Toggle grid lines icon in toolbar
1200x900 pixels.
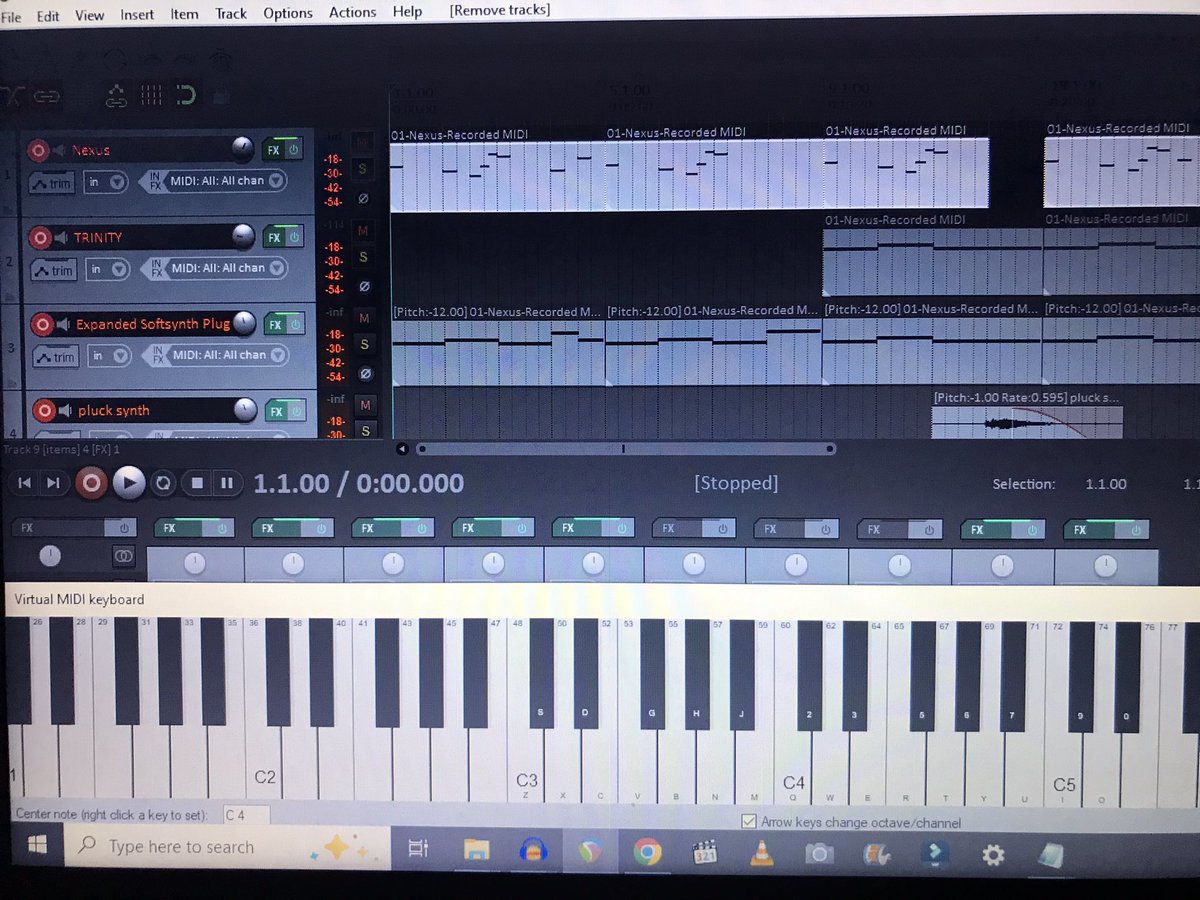(x=151, y=96)
